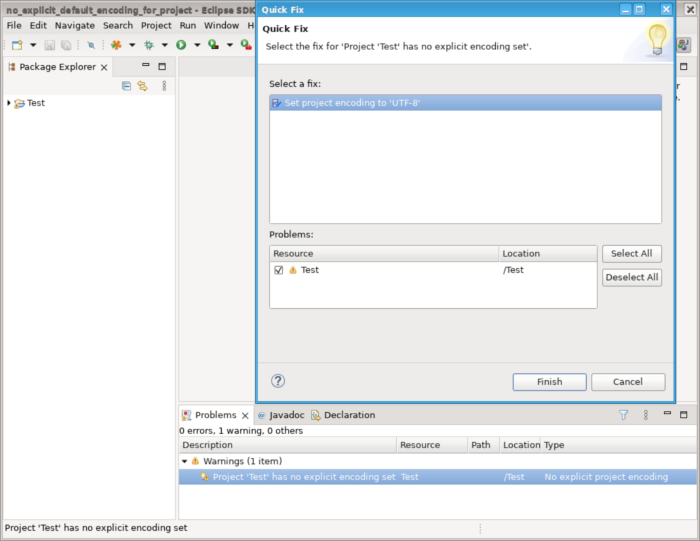This screenshot has height=541, width=700.
Task: Open the dropdown arrow beside Run button
Action: coord(197,45)
